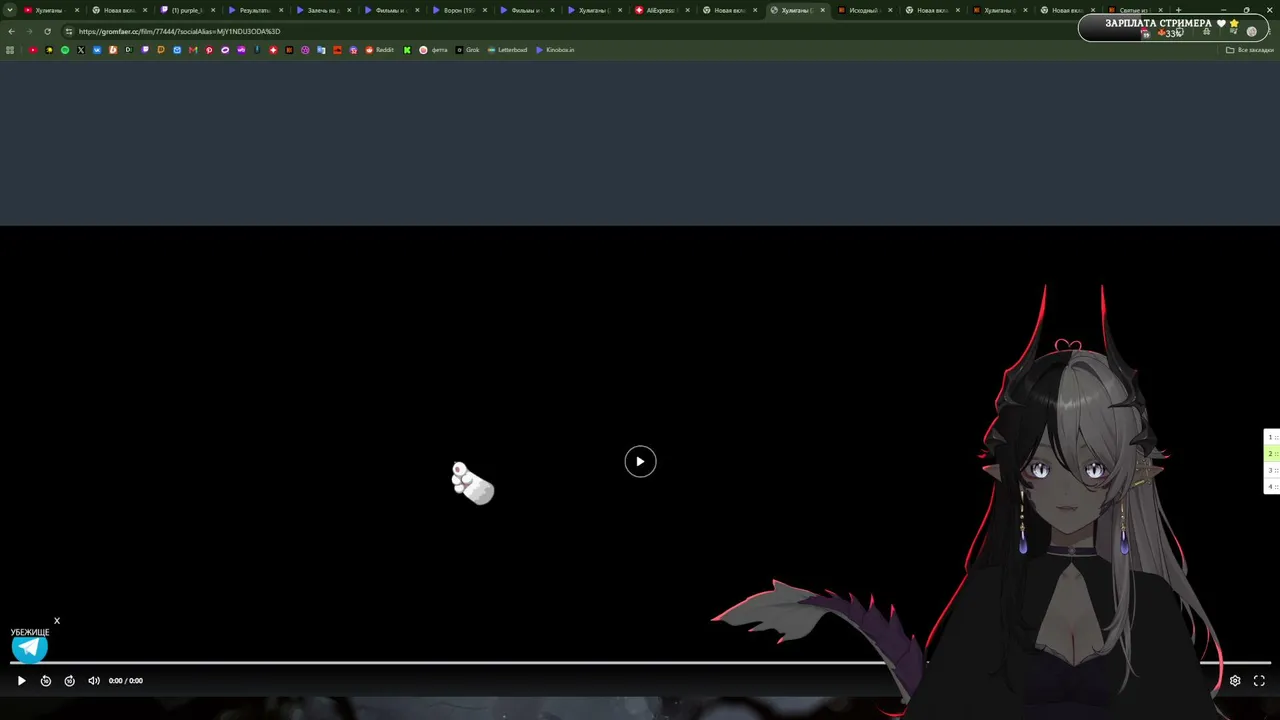Open the фетта bookmark
The image size is (1280, 720).
(x=434, y=50)
